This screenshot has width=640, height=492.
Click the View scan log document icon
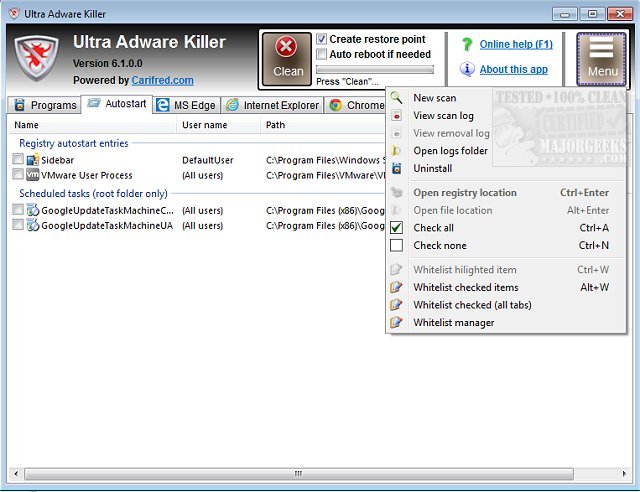[x=396, y=115]
